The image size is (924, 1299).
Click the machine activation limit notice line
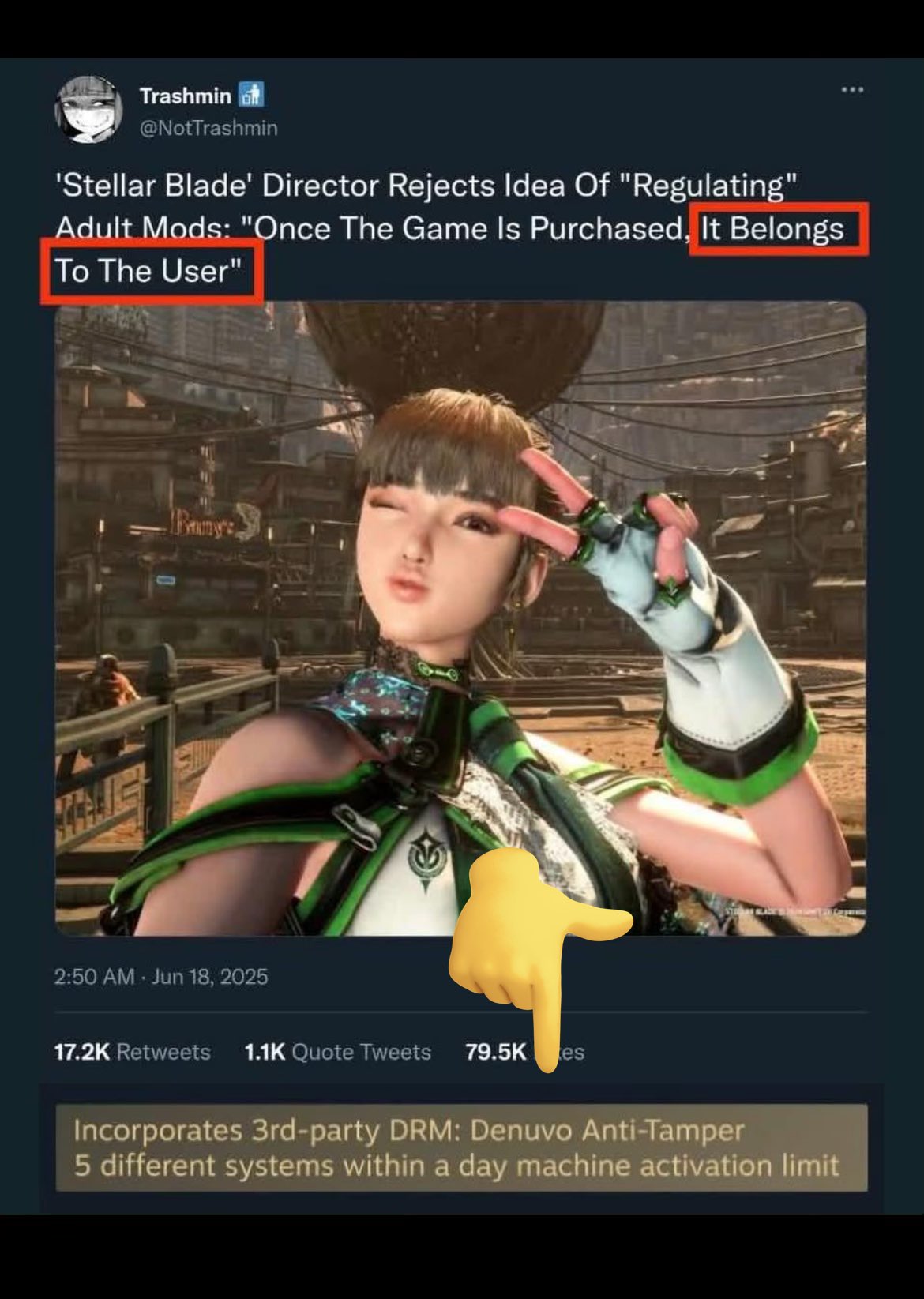click(456, 1166)
